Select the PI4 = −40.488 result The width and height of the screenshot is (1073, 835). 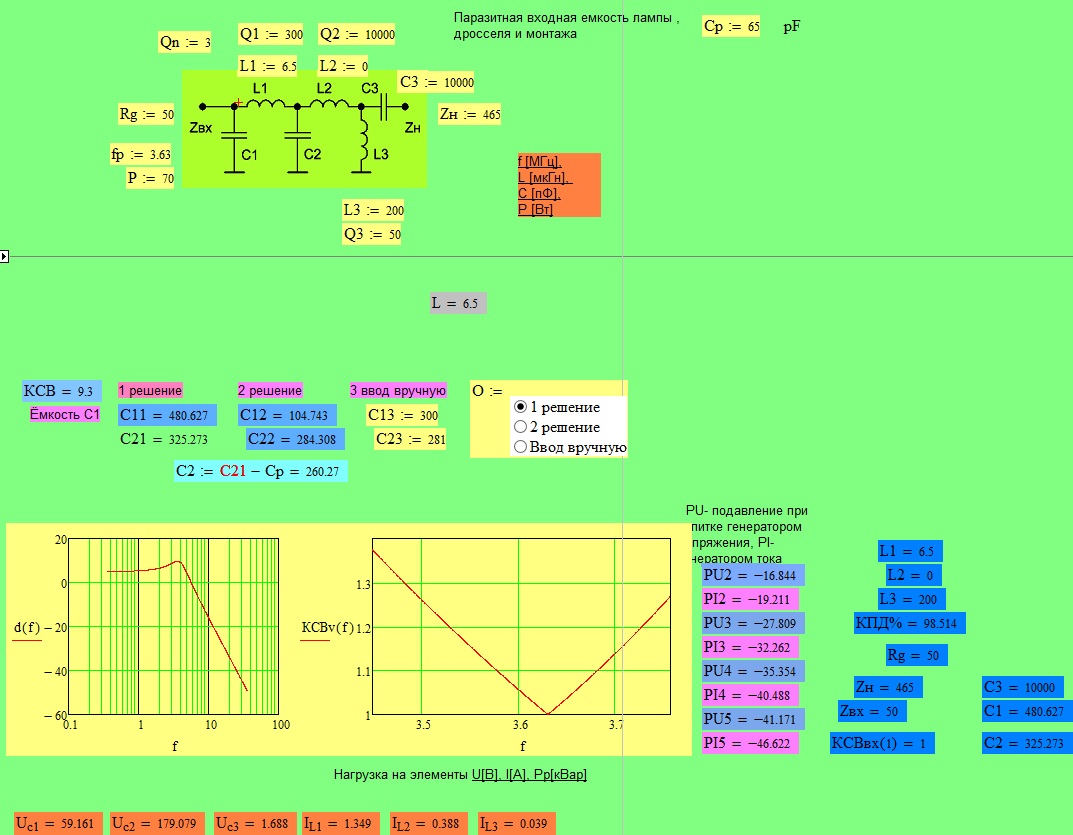(751, 695)
